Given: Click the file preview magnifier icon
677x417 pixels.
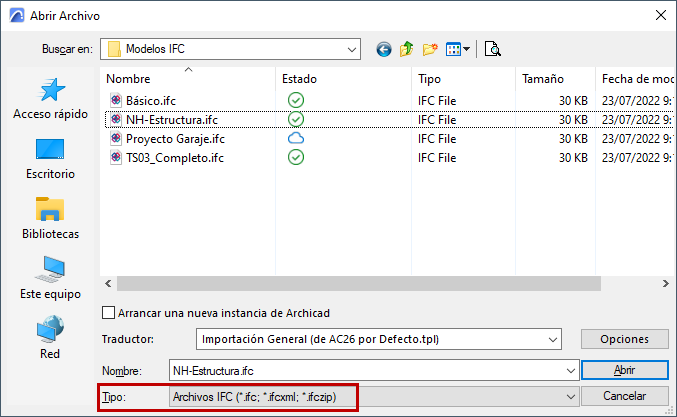Looking at the screenshot, I should (492, 49).
